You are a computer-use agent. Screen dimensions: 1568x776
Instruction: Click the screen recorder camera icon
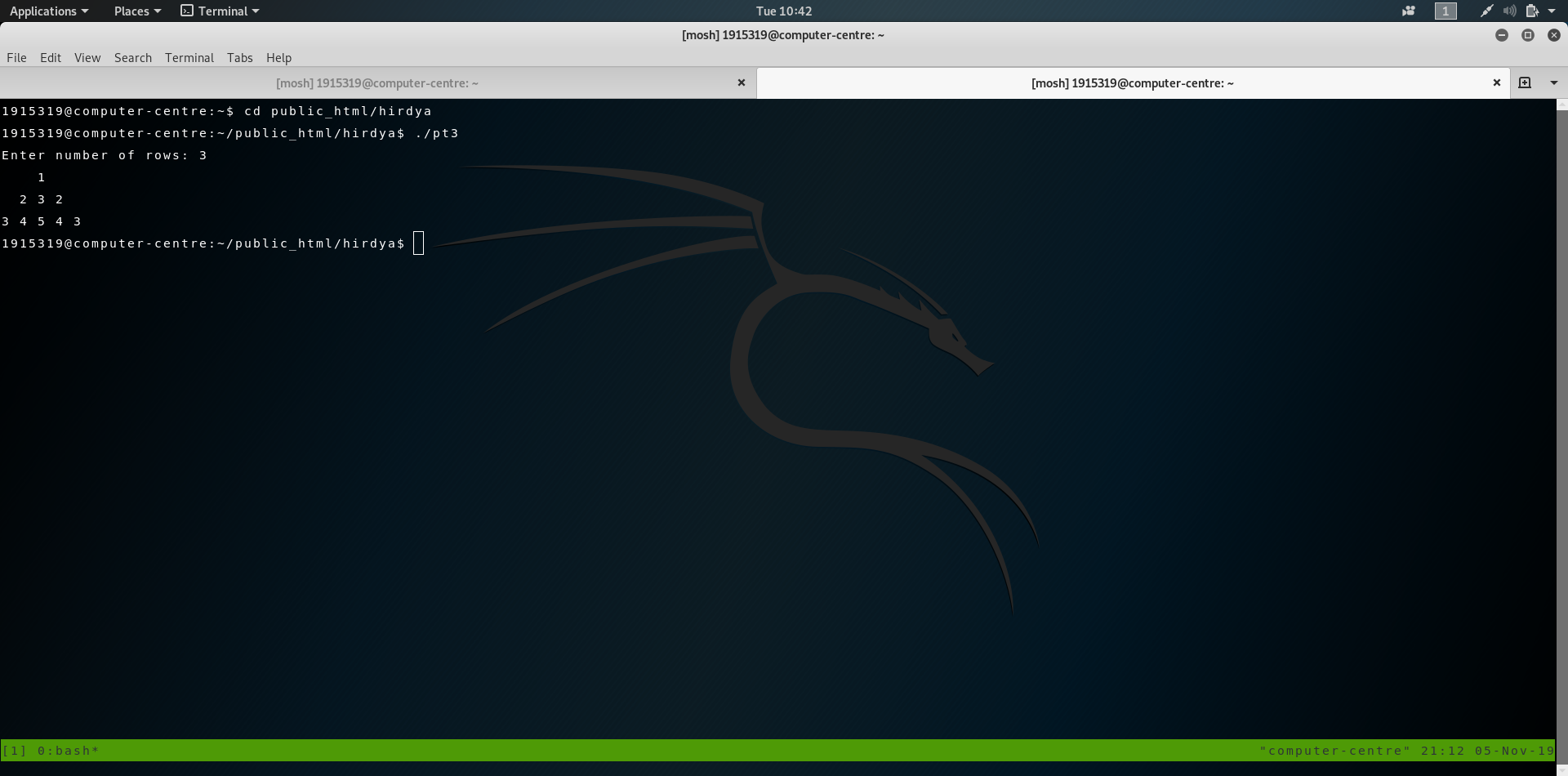pyautogui.click(x=1409, y=11)
